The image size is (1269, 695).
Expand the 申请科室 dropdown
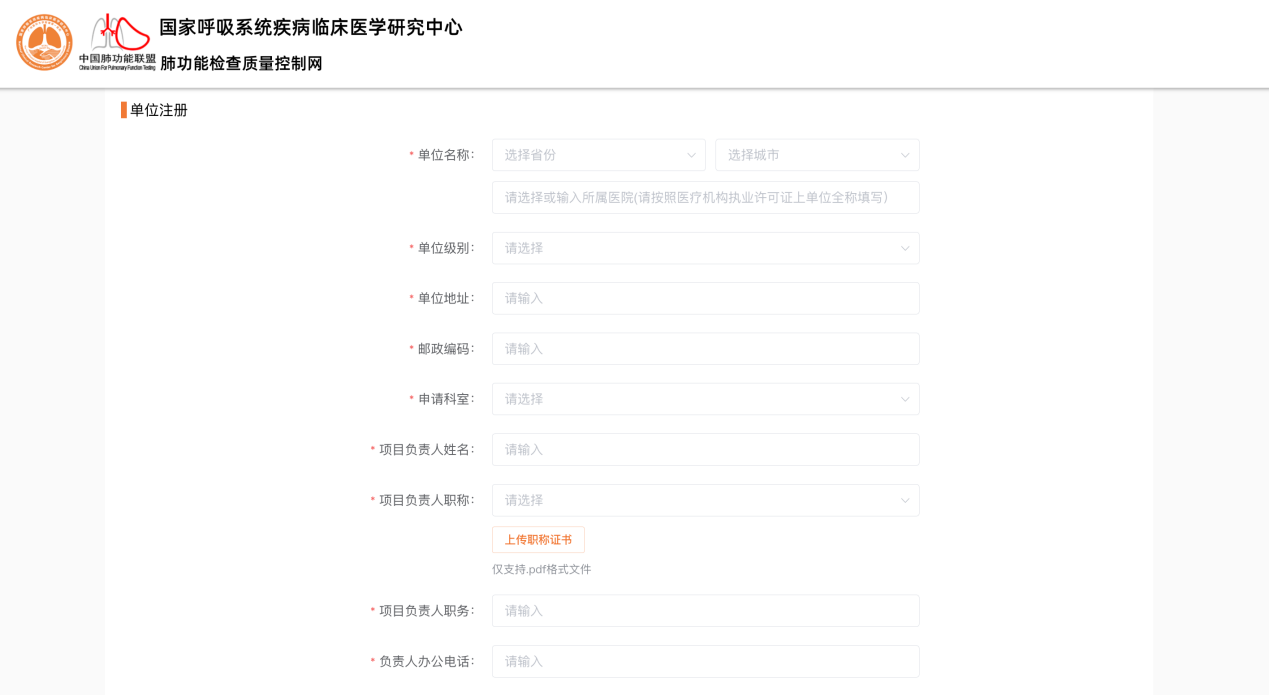(705, 399)
